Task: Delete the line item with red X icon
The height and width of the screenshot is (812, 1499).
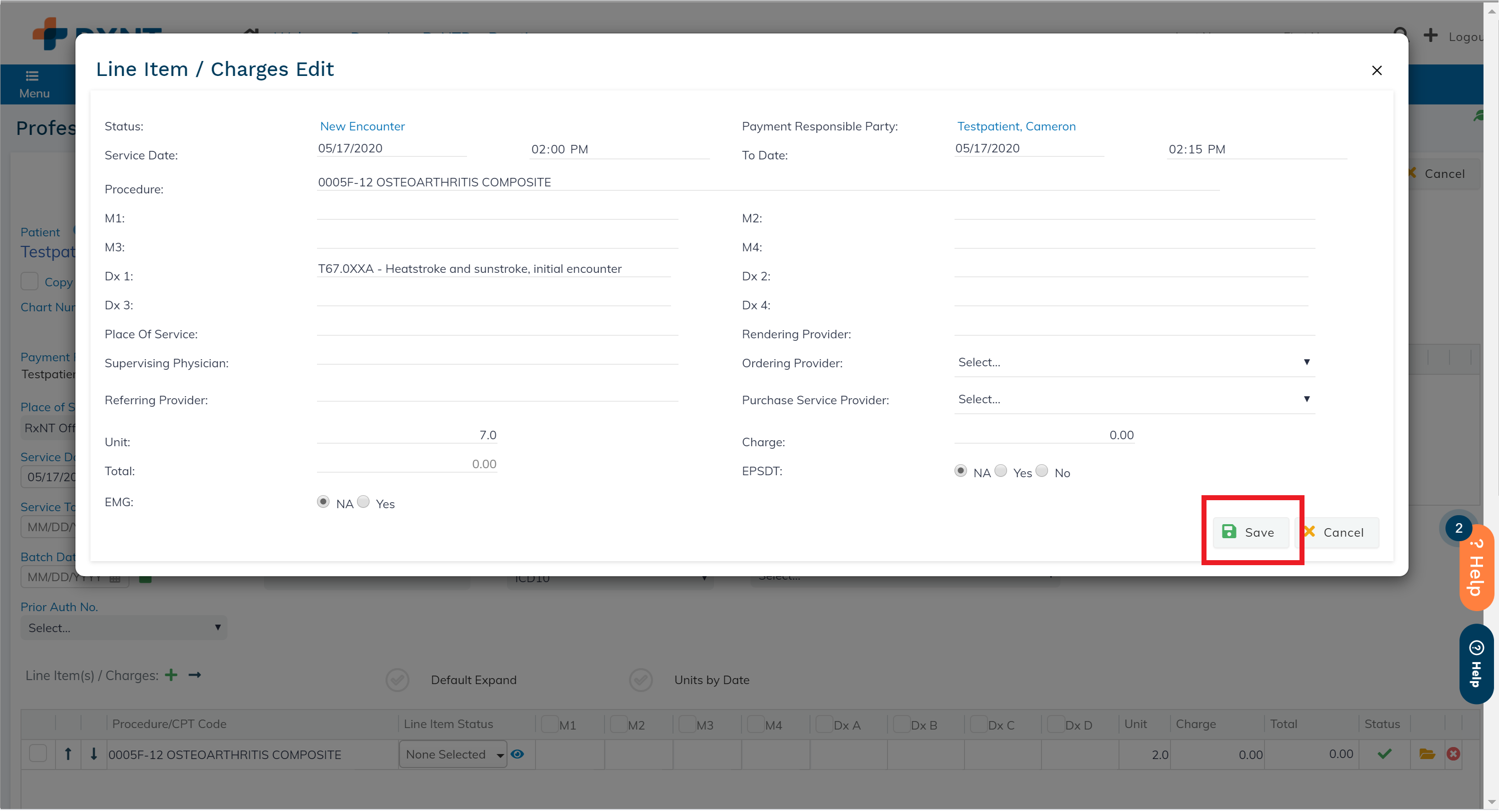Action: click(x=1453, y=754)
